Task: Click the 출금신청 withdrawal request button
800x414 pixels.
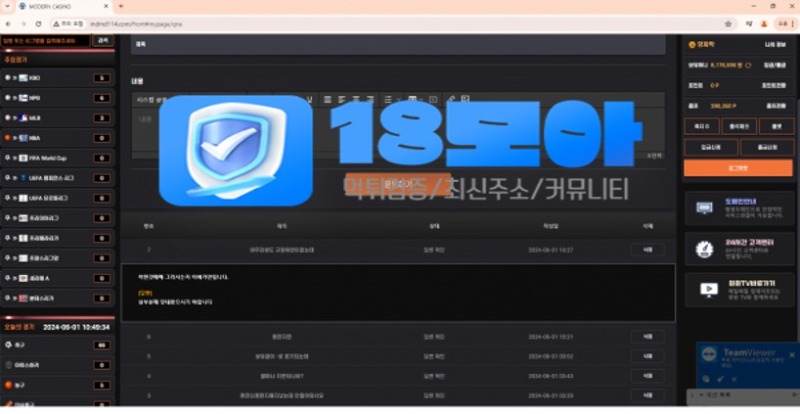Action: click(766, 147)
